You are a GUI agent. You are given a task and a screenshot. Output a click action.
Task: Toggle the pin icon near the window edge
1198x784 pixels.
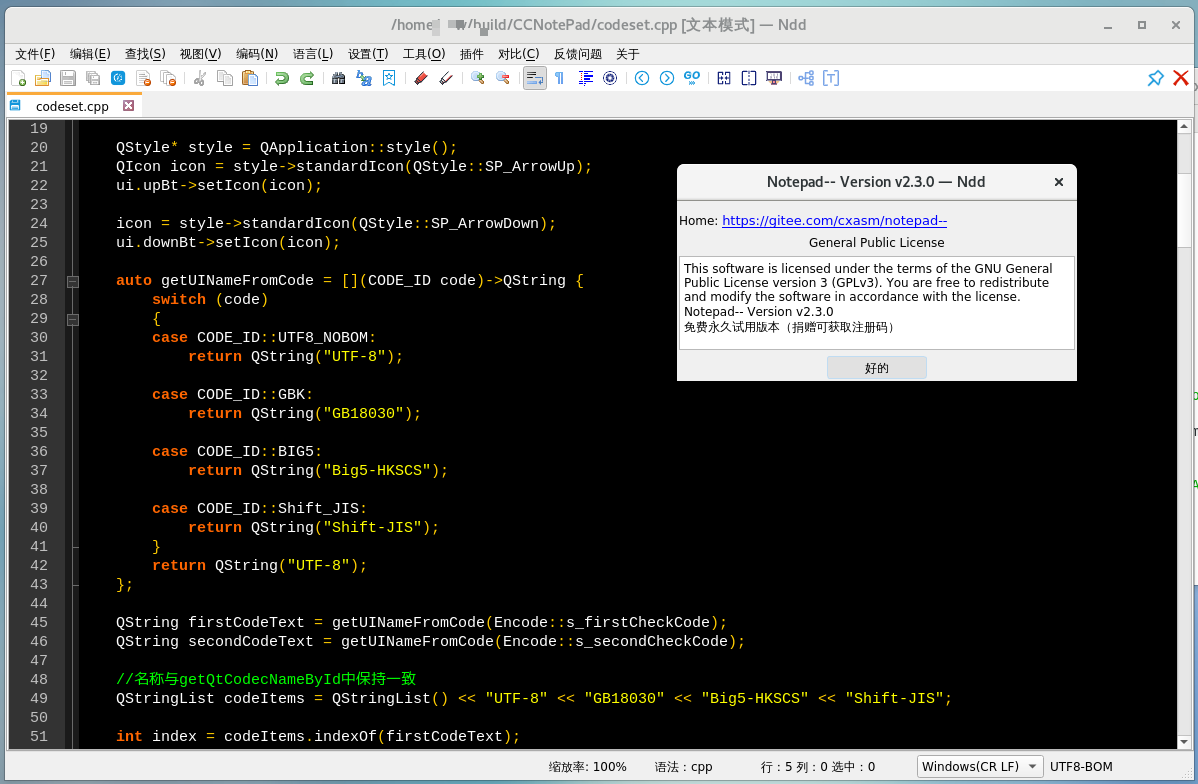[x=1155, y=77]
